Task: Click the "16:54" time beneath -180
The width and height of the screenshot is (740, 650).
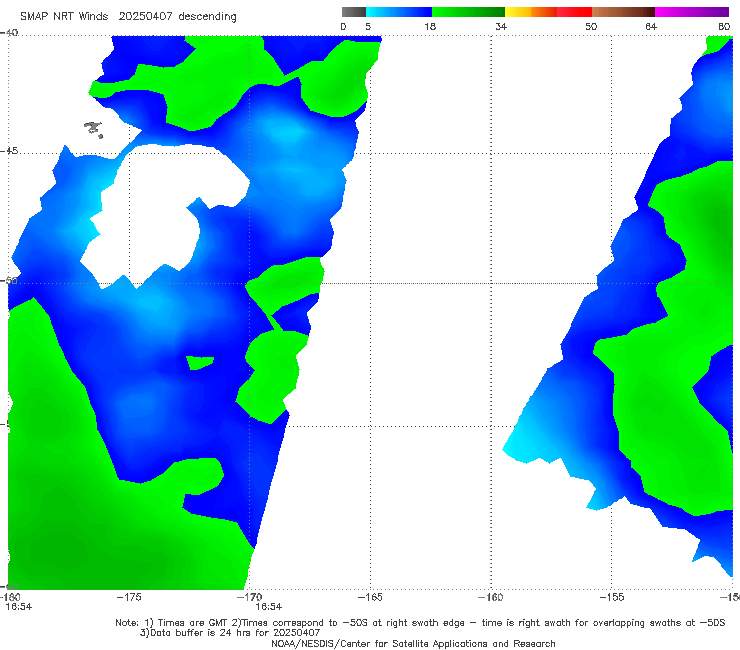Action: pos(19,607)
